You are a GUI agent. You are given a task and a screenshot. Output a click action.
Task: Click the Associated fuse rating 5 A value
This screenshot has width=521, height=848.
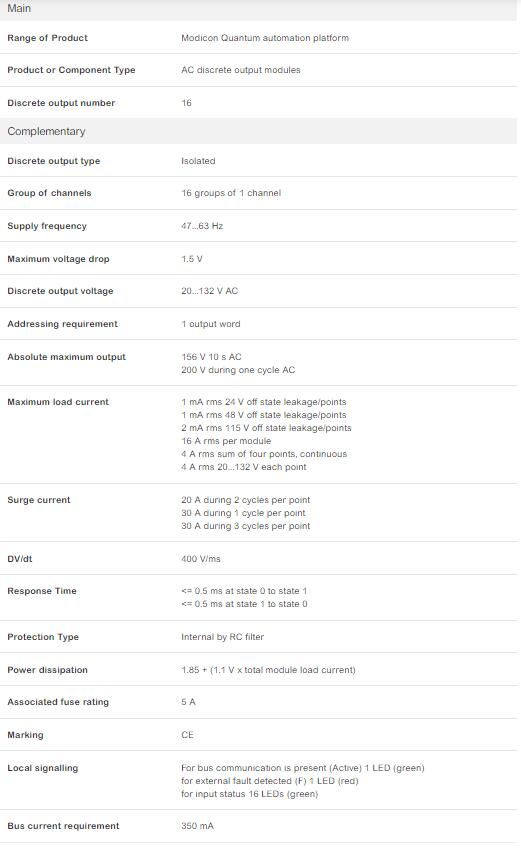[x=188, y=702]
